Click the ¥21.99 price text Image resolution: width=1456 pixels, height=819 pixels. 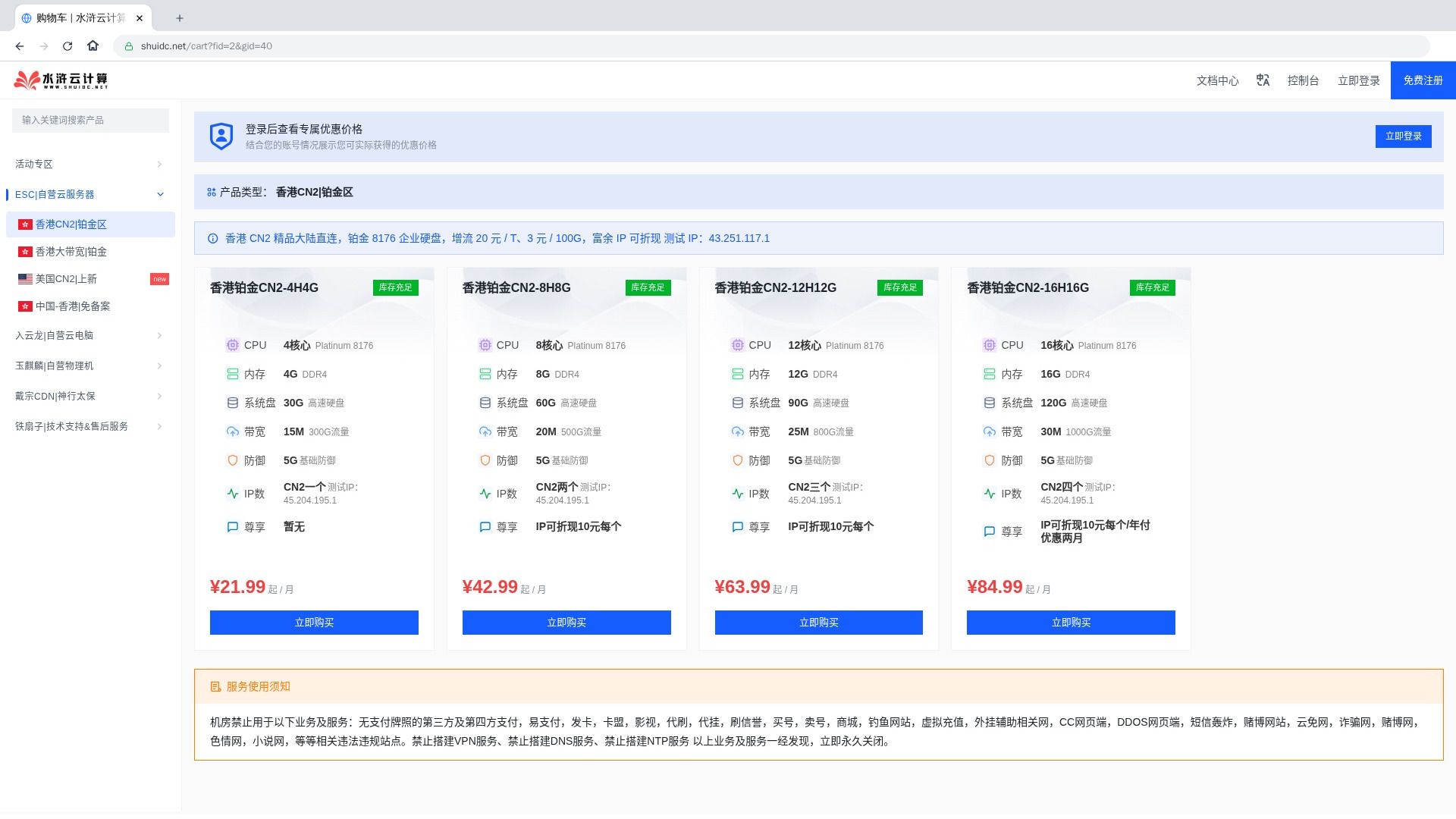[x=237, y=588]
